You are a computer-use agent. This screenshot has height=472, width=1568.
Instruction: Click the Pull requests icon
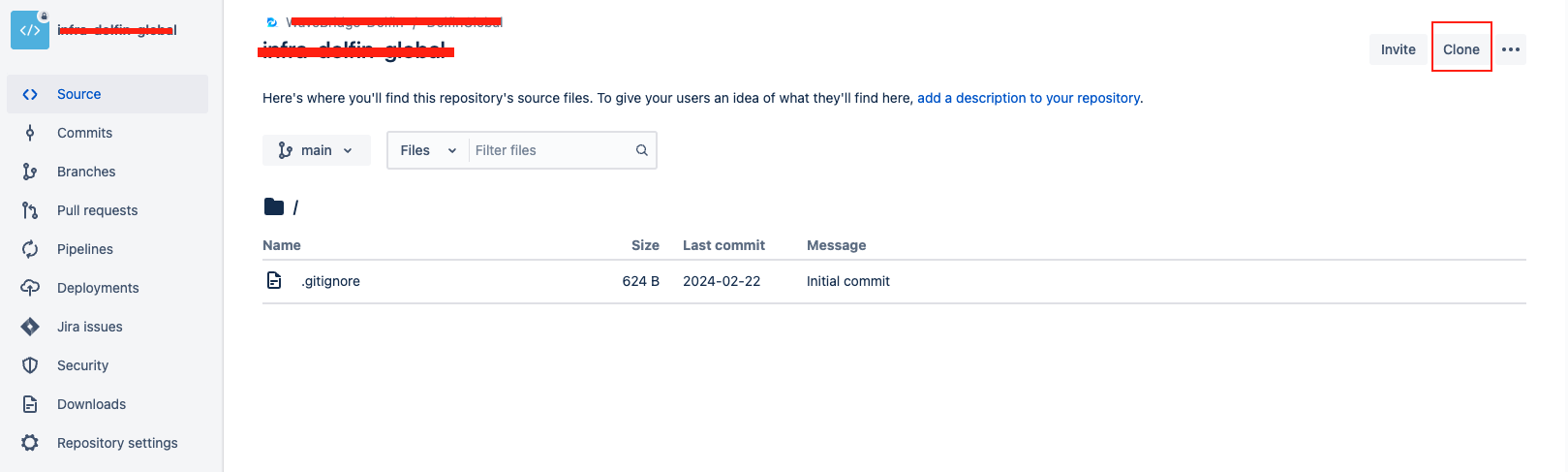pos(30,210)
